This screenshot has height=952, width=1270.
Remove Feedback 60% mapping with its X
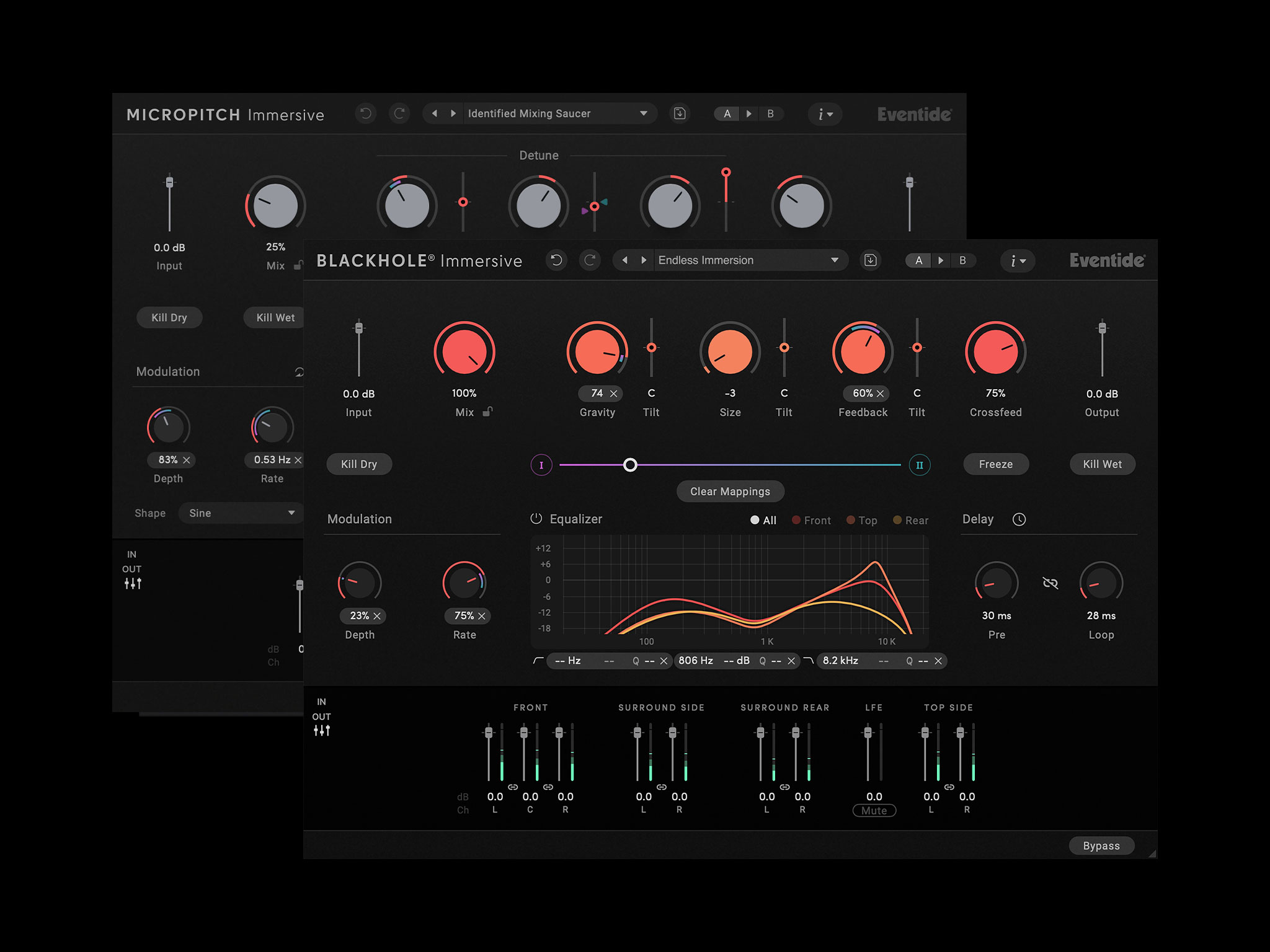coord(880,394)
